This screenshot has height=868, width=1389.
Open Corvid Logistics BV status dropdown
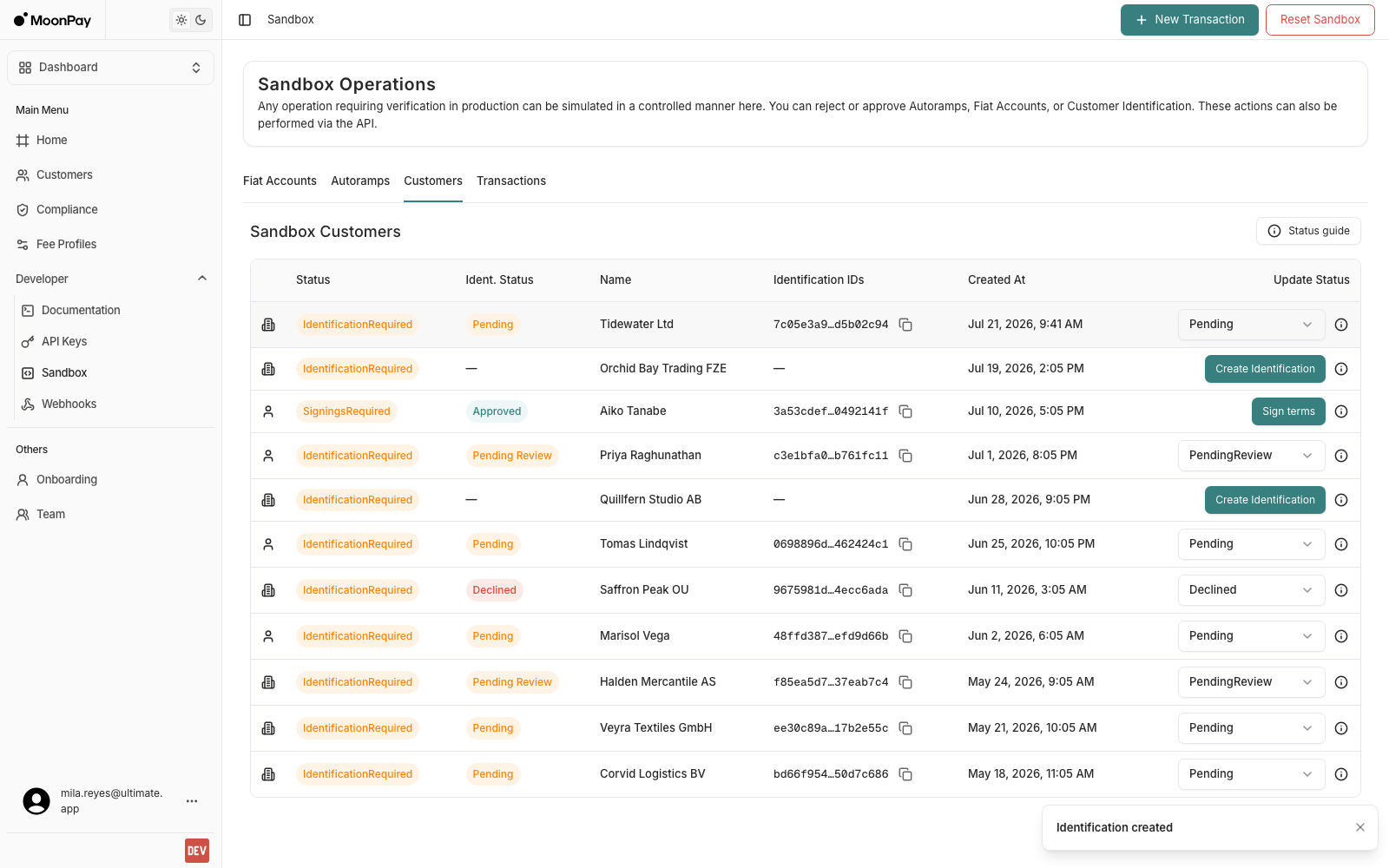click(1251, 774)
